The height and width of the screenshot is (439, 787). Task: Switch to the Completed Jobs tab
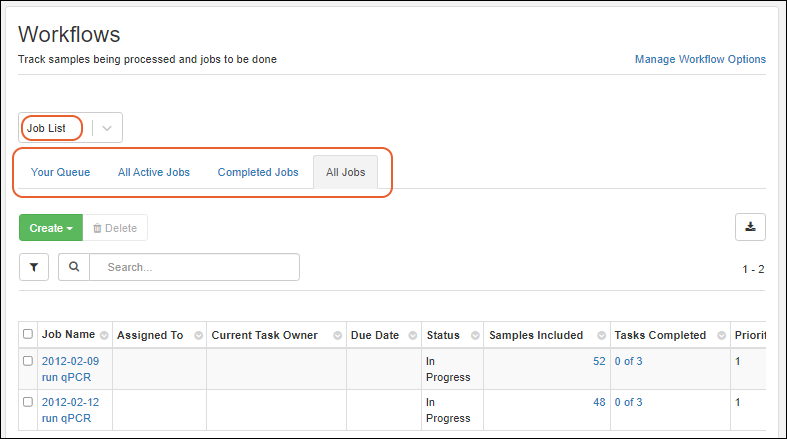pos(258,172)
